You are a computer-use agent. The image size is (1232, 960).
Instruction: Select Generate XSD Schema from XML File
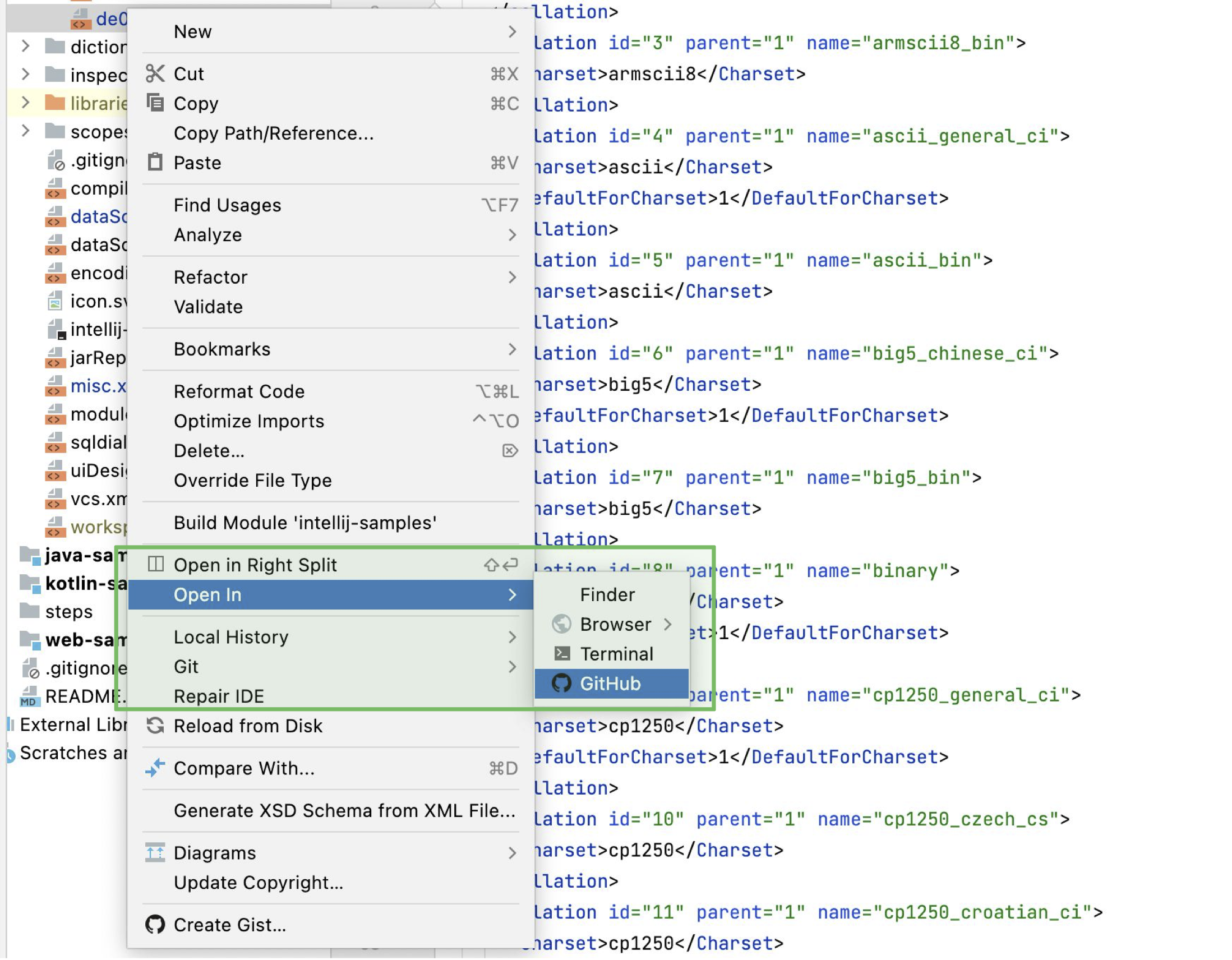coord(330,810)
